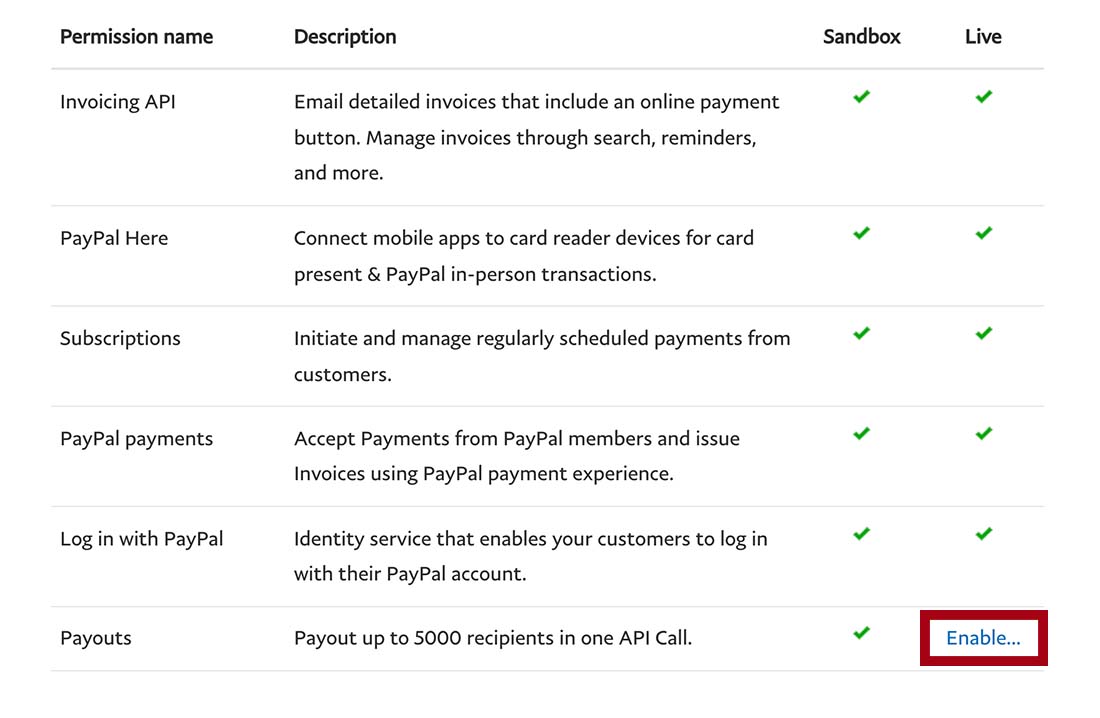Click the Sandbox column header
Screen dimensions: 1100x718
(x=861, y=37)
